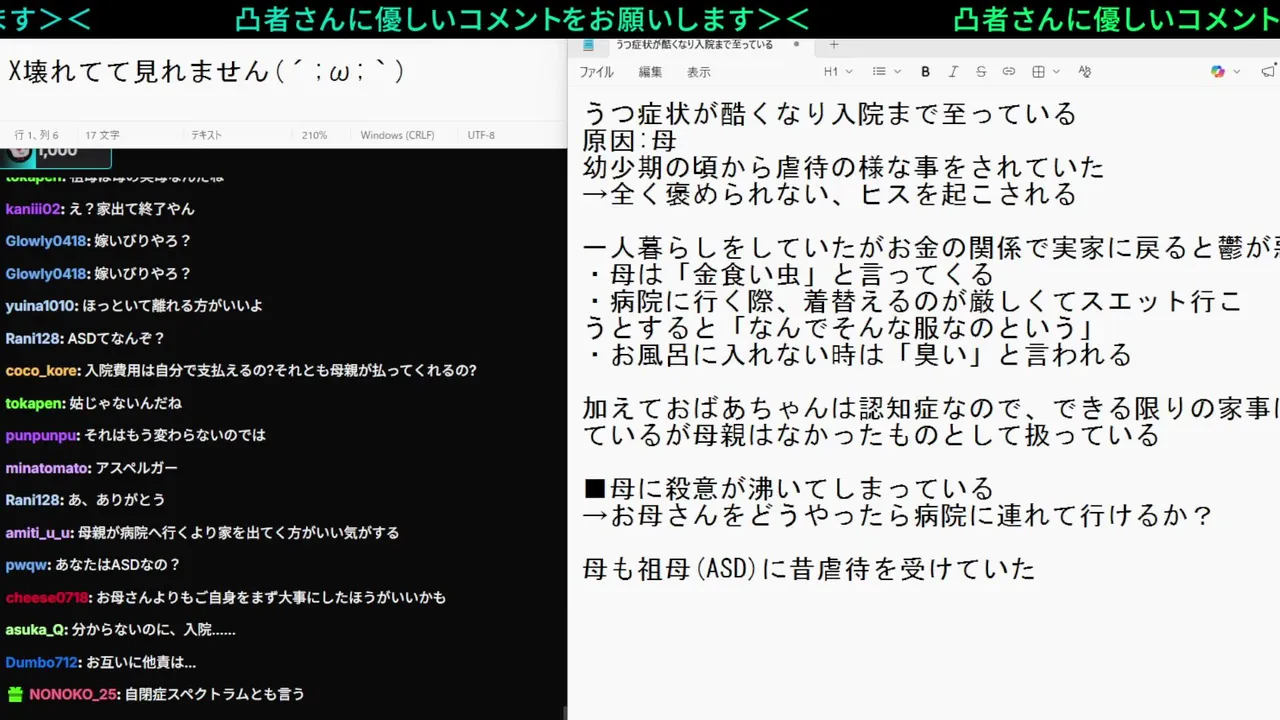Image resolution: width=1280 pixels, height=720 pixels.
Task: Open the 表示 menu
Action: pos(698,72)
